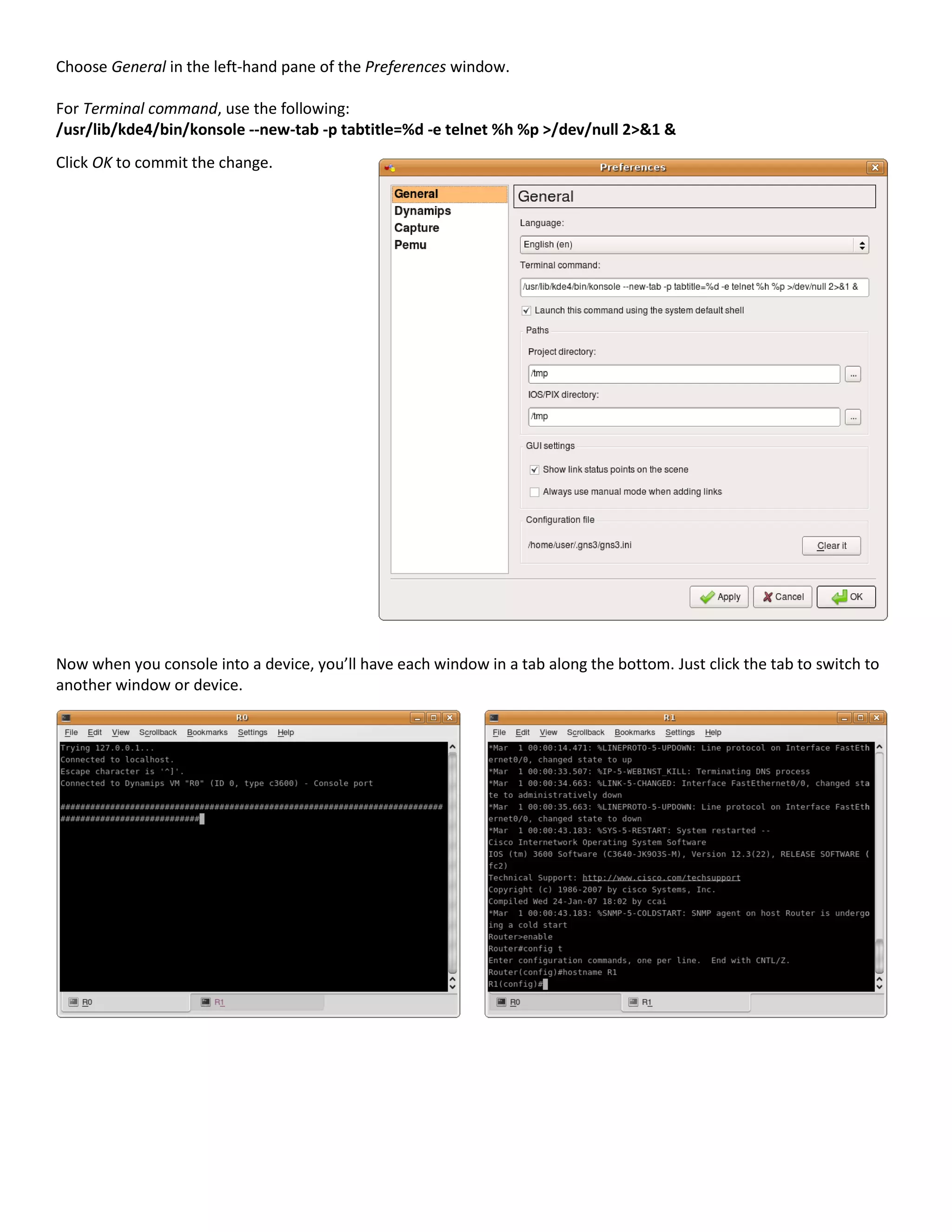Open Scrollback menu in R0 window
Viewport: 952px width, 1232px height.
tap(158, 732)
